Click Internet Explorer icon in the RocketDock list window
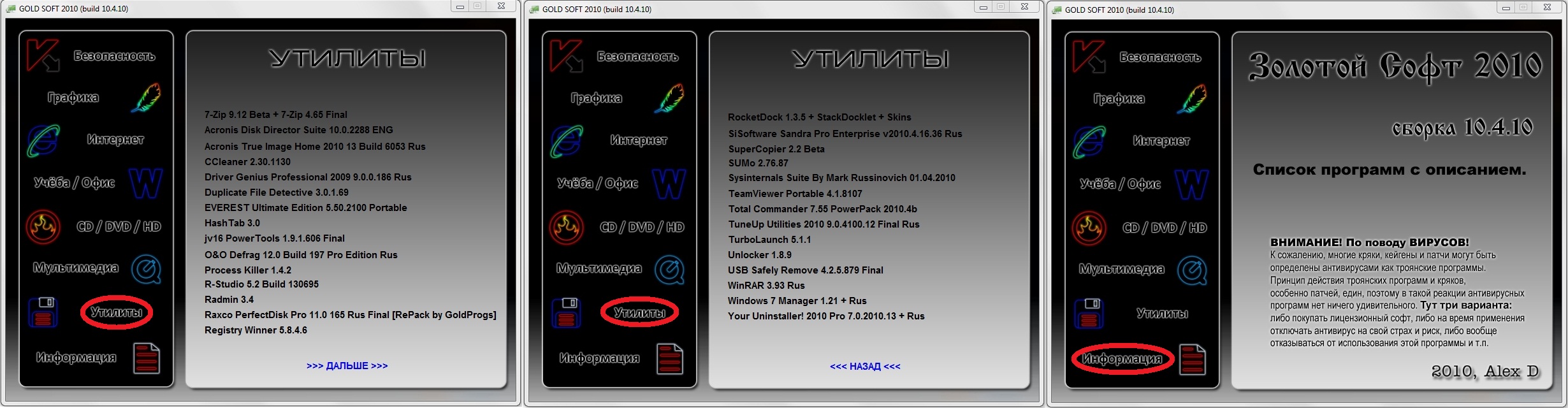The image size is (1568, 408). point(567,141)
